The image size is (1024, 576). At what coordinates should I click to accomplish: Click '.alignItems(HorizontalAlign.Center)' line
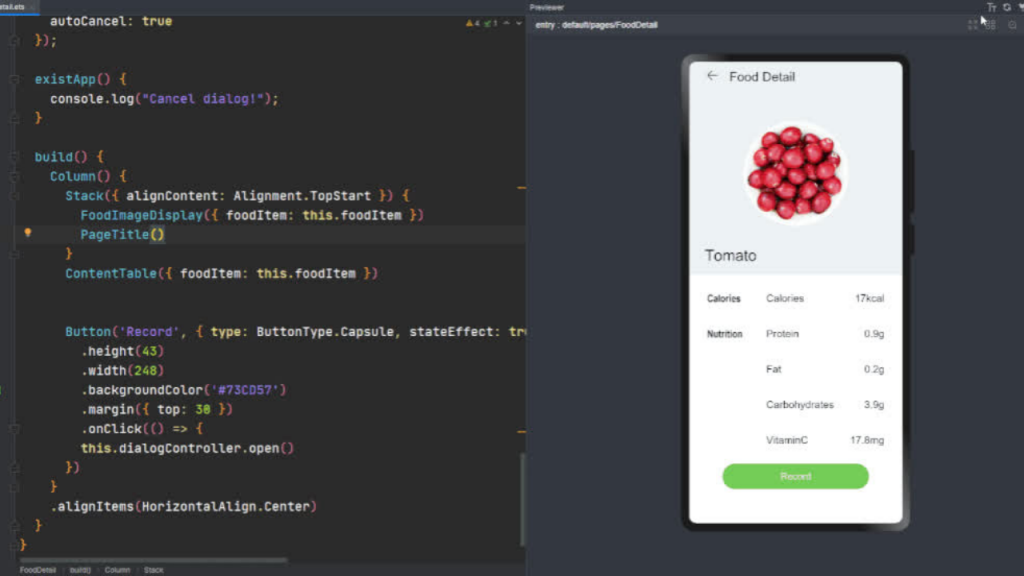pyautogui.click(x=184, y=506)
